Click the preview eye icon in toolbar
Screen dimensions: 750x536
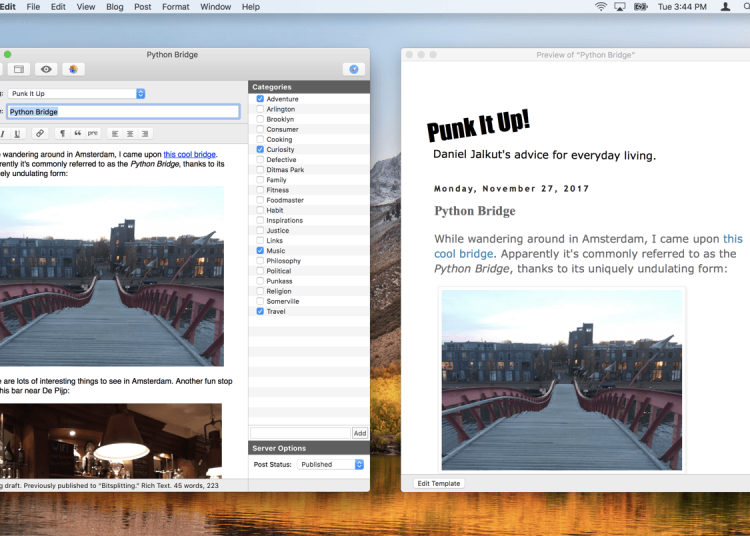(x=46, y=69)
